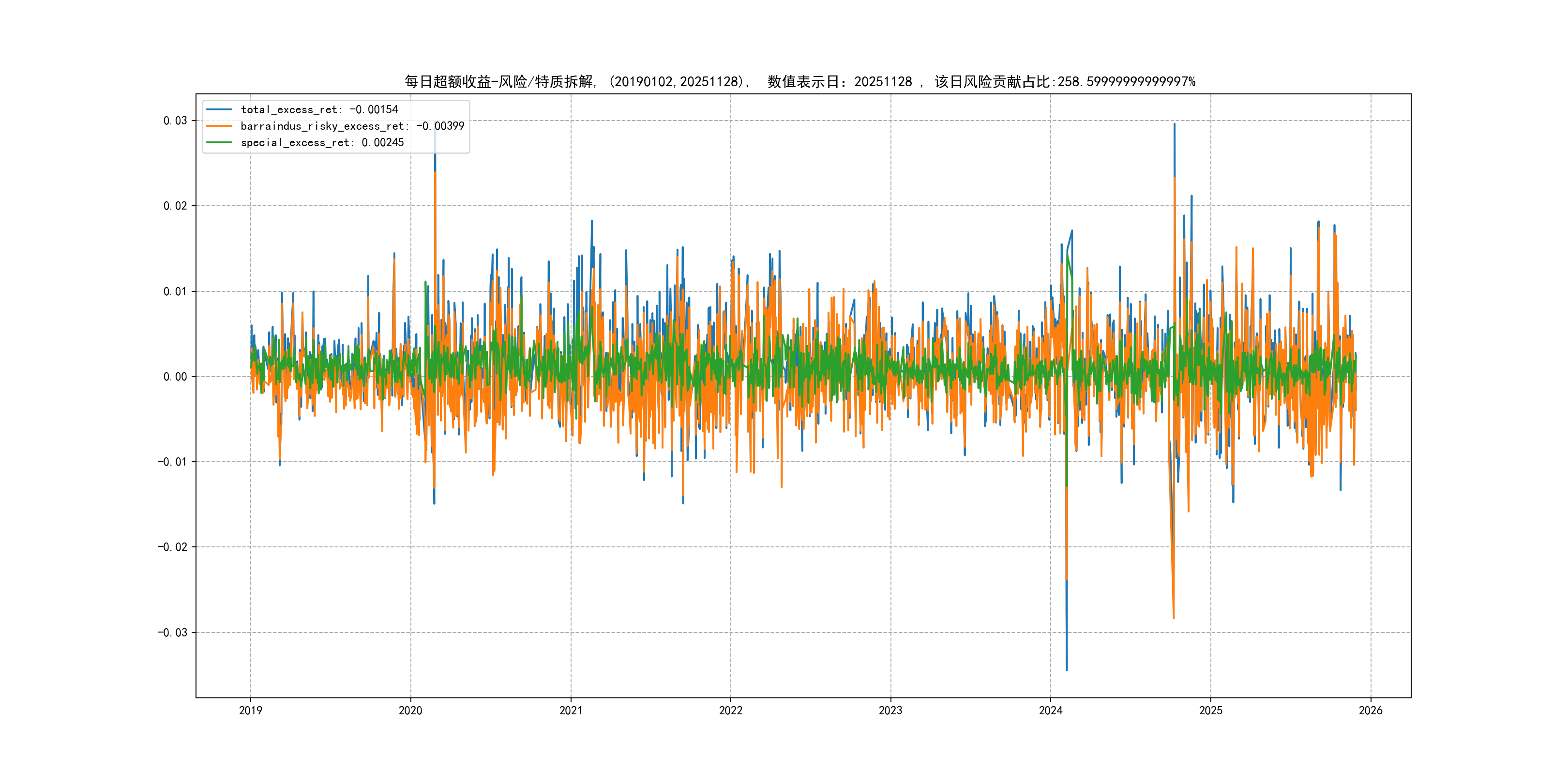Click the 2025 x-axis tick label
This screenshot has width=1568, height=784.
tap(1211, 710)
